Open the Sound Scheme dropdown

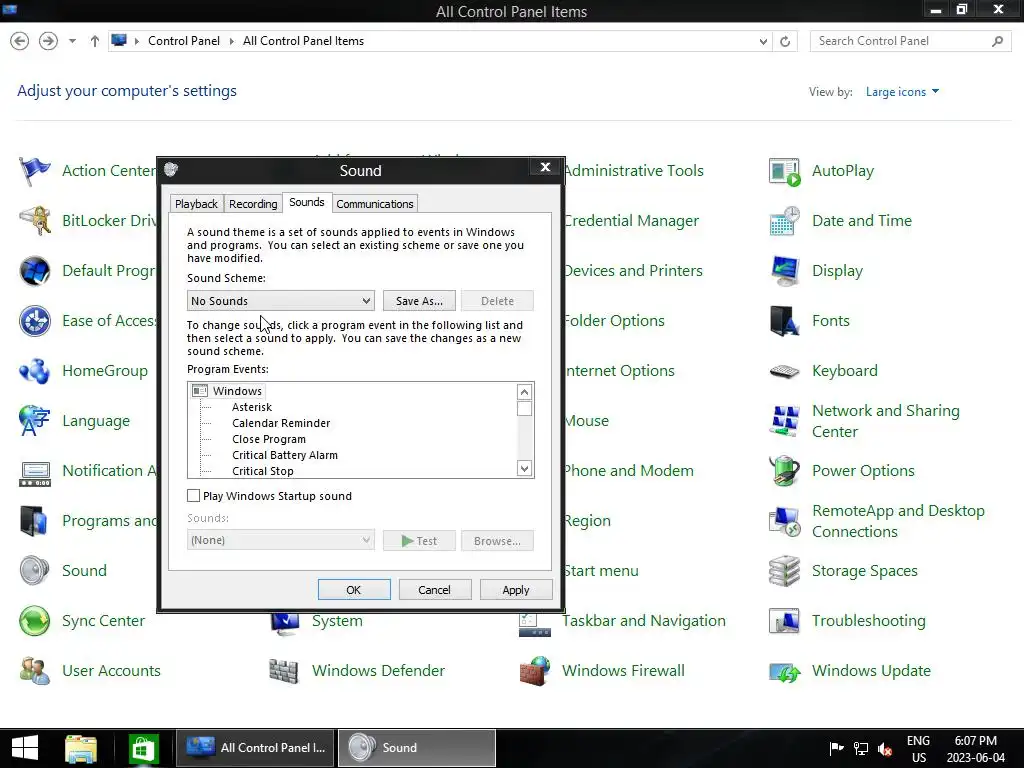281,301
